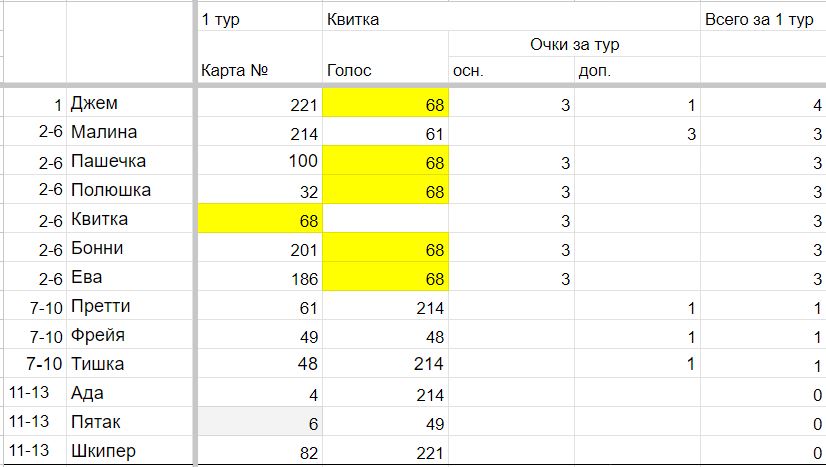
Task: Select the rank cell 7-10 beside Фрейя
Action: (35, 334)
